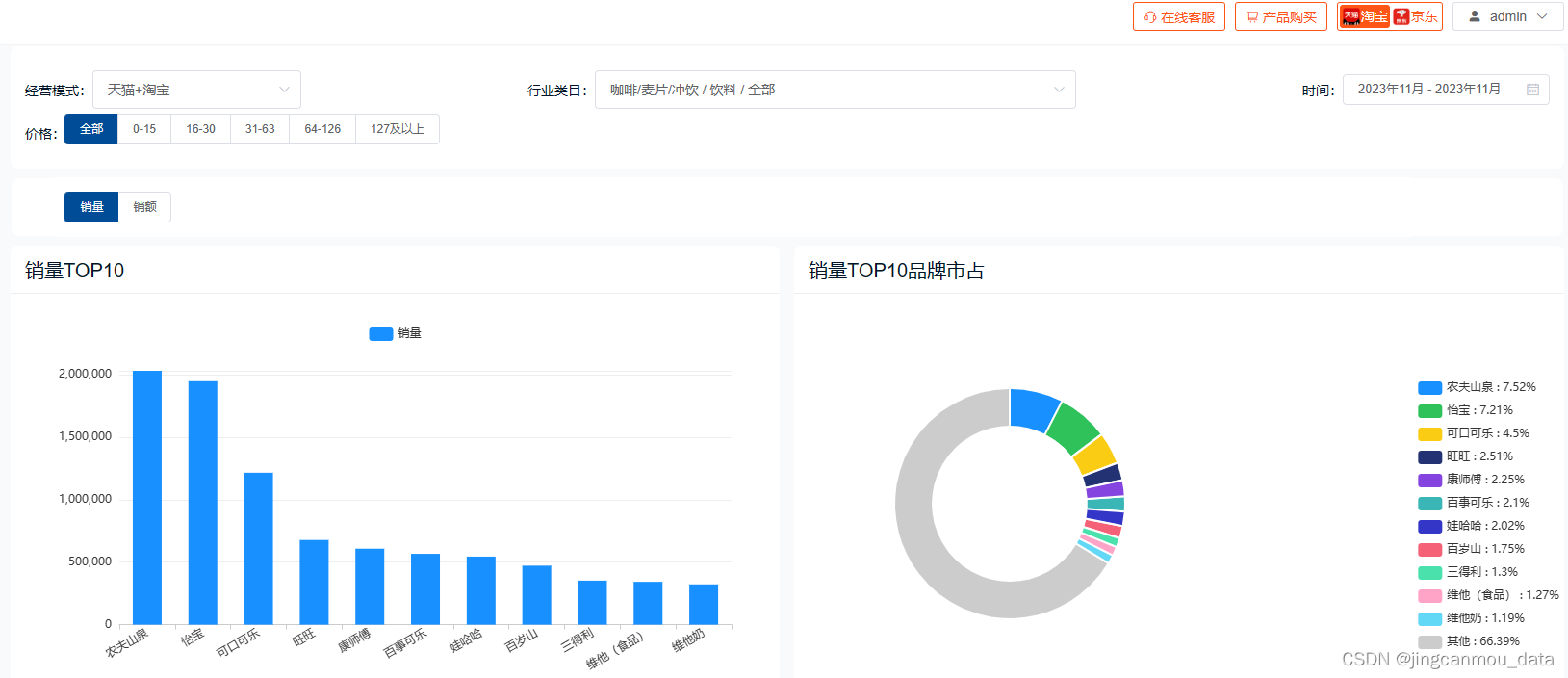Click the 娃哈哈 bar in the chart

pos(481,590)
